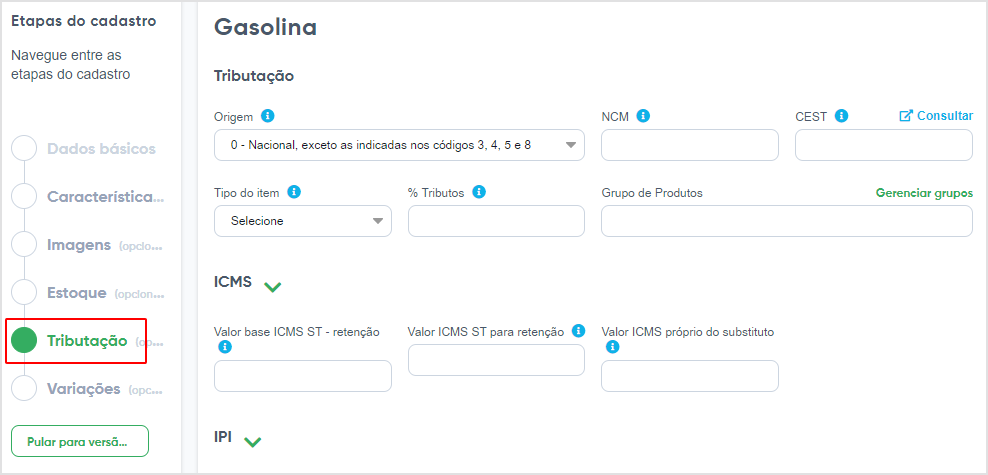Collapse the IPI section chevron
988x475 pixels.
pyautogui.click(x=253, y=442)
